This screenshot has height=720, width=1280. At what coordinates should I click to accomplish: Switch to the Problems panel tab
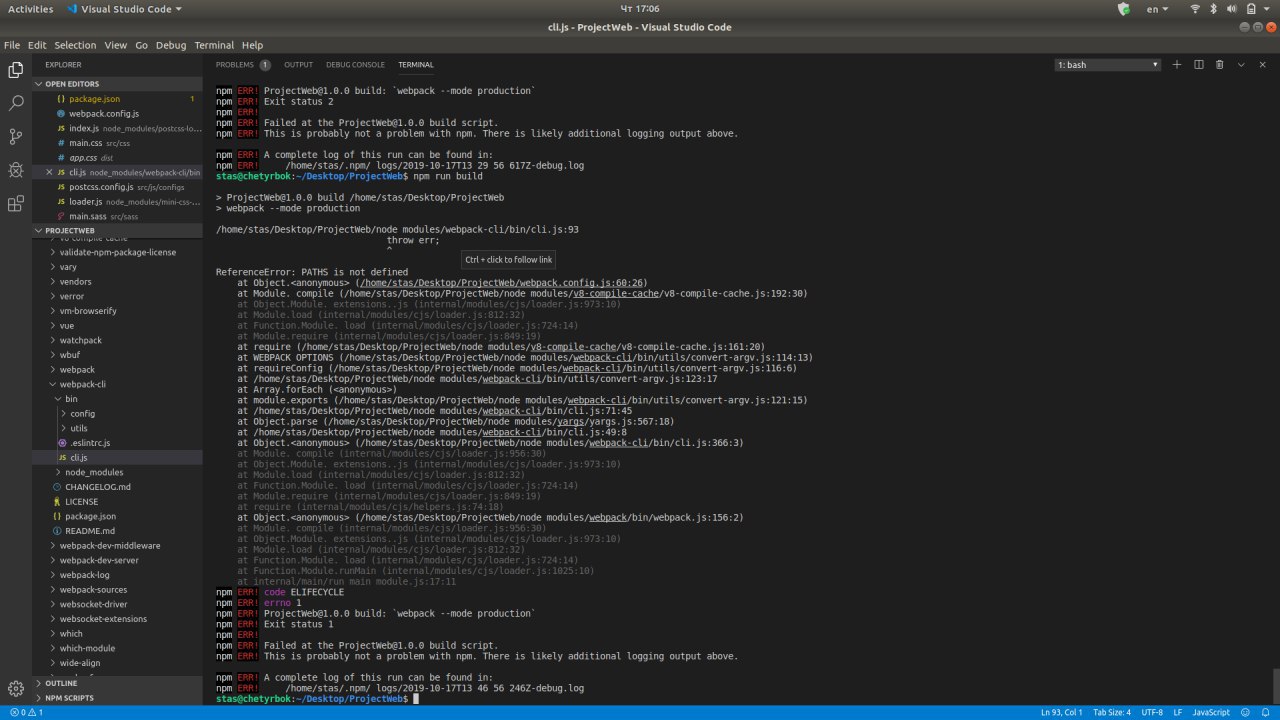pyautogui.click(x=243, y=65)
